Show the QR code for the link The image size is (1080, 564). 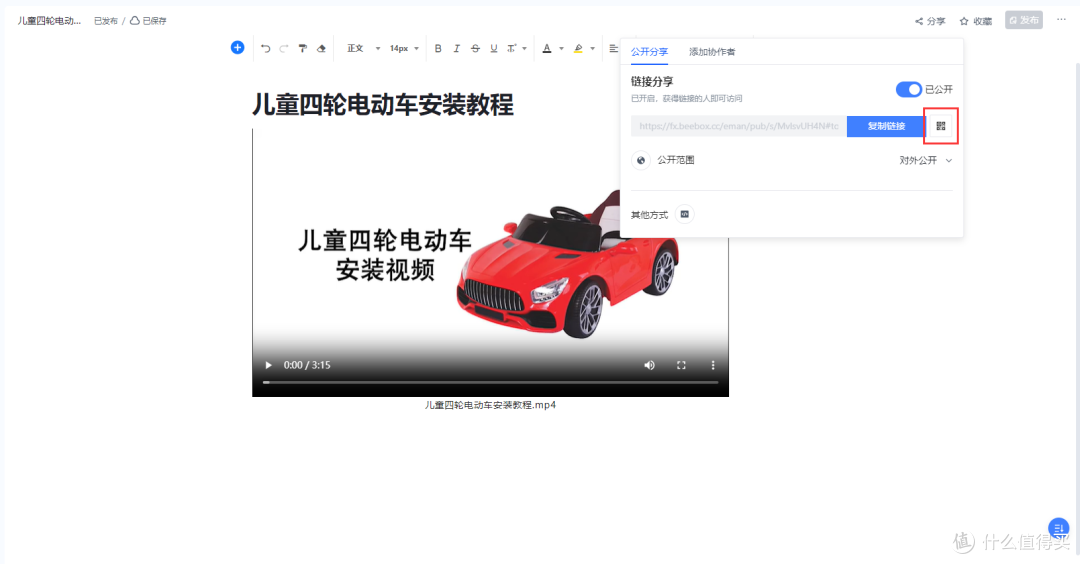coord(941,126)
